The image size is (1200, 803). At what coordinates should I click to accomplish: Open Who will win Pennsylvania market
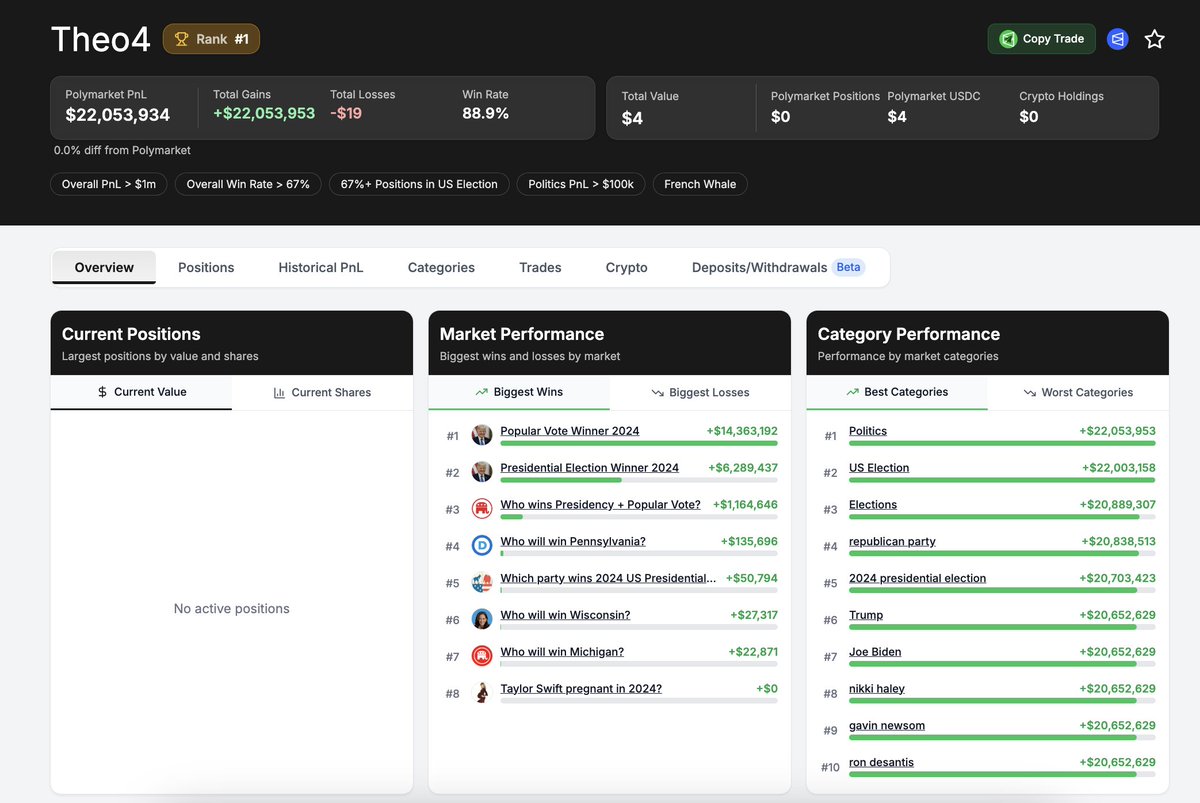point(573,542)
